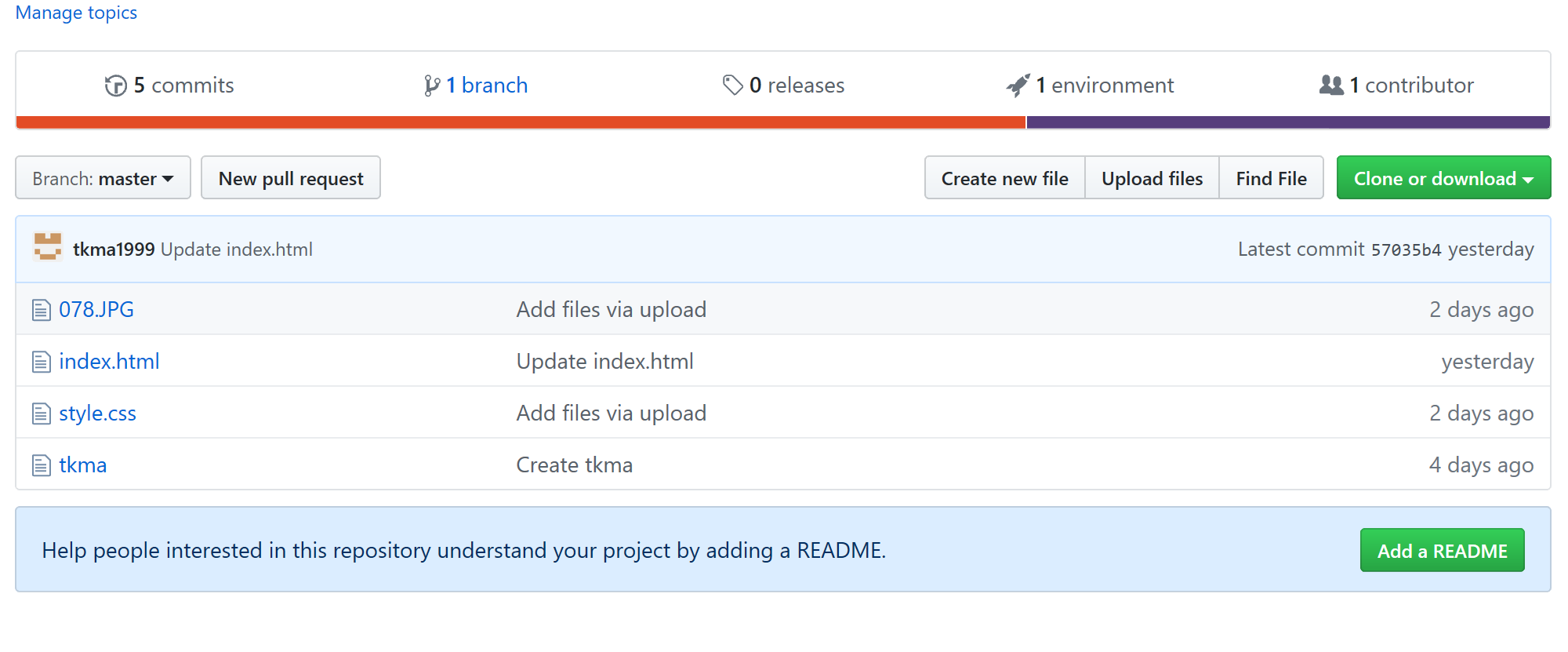This screenshot has height=652, width=1568.
Task: Click the file icon beside 078.JPG
Action: coord(42,310)
